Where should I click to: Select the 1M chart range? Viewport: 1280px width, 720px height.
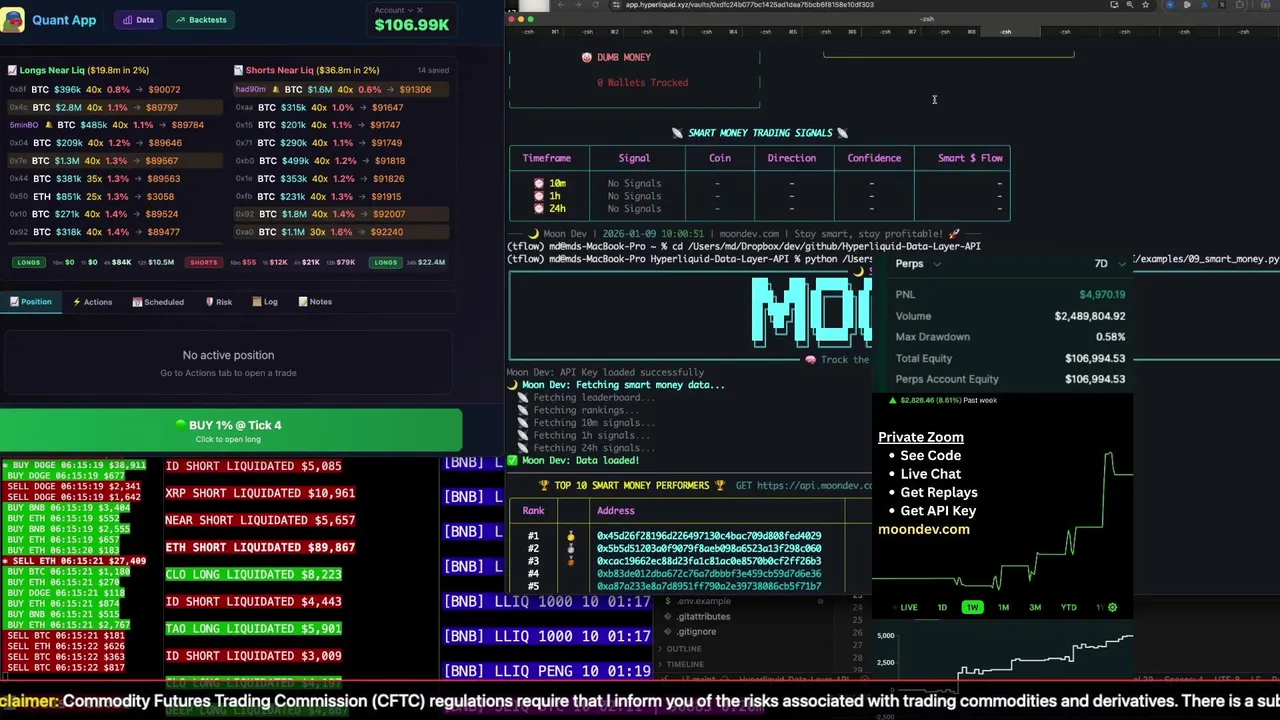click(1003, 607)
